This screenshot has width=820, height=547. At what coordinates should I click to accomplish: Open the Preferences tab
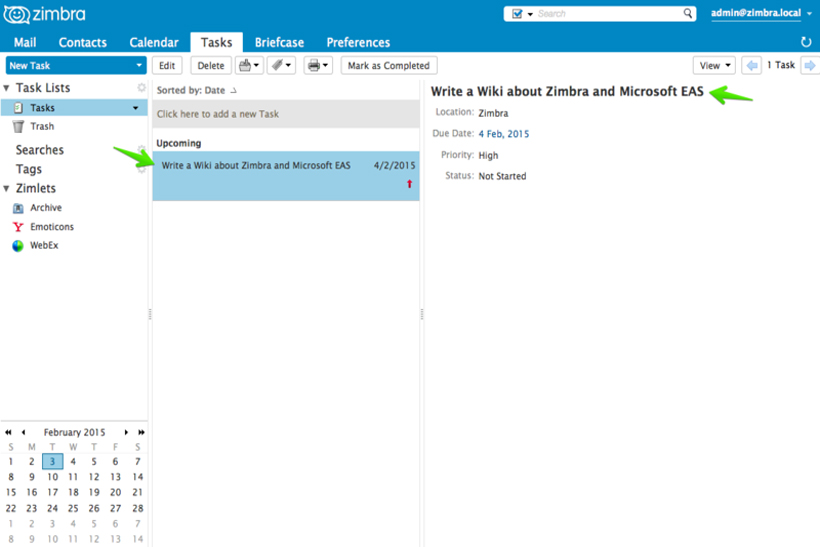click(x=358, y=42)
